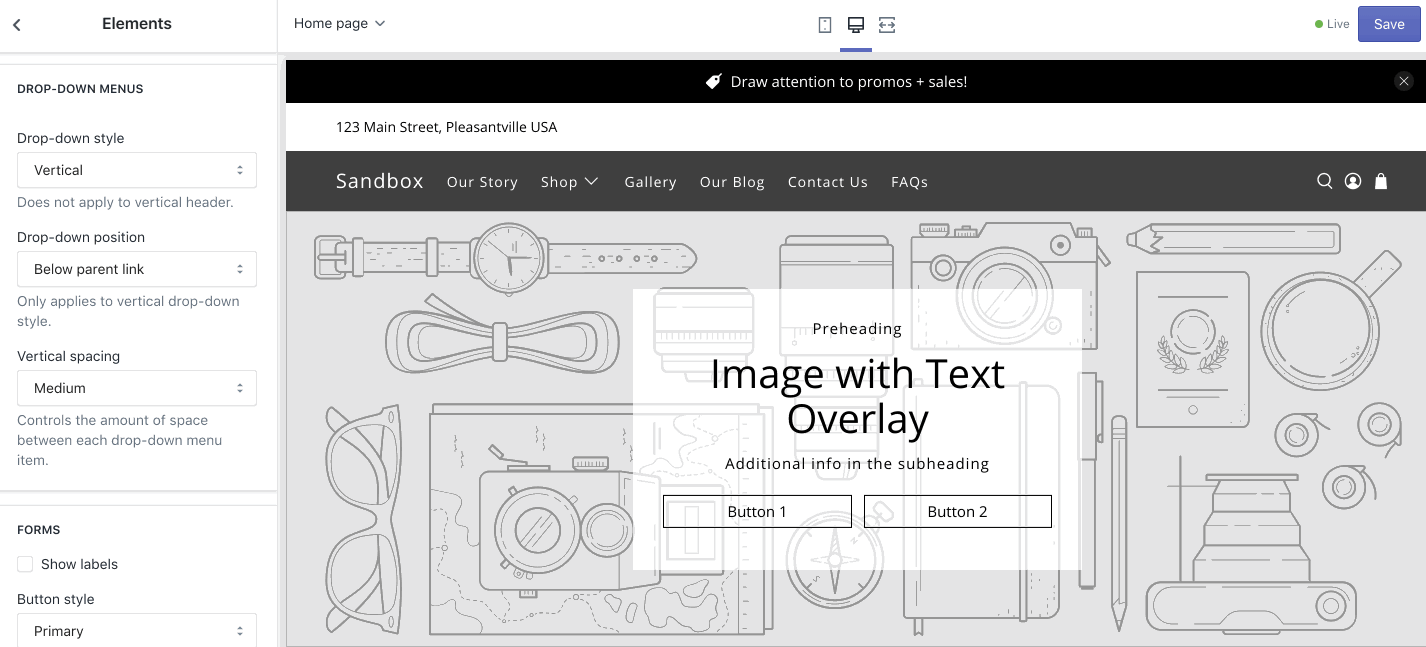Expand the Home page selector

click(339, 23)
